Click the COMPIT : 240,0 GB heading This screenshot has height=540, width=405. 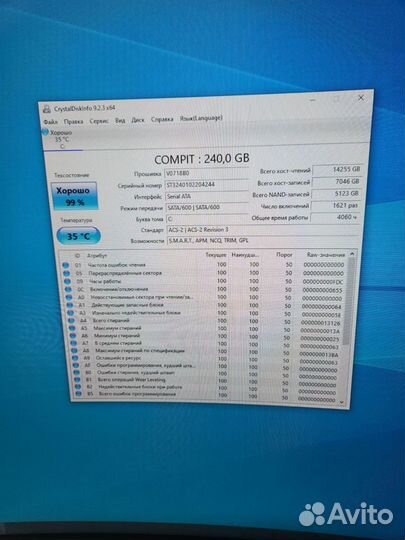(x=202, y=159)
